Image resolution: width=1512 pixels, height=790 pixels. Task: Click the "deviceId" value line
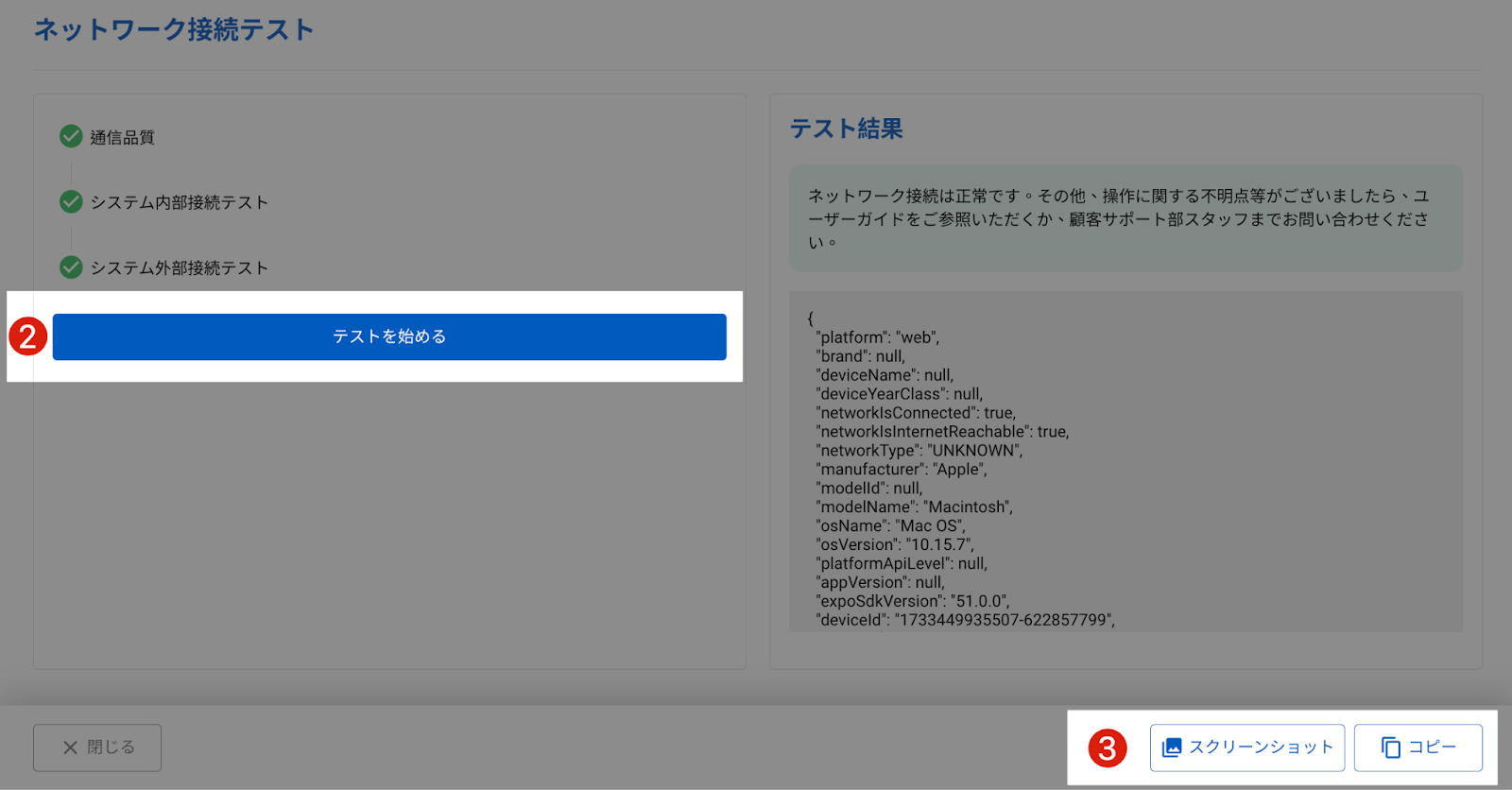pyautogui.click(x=966, y=621)
